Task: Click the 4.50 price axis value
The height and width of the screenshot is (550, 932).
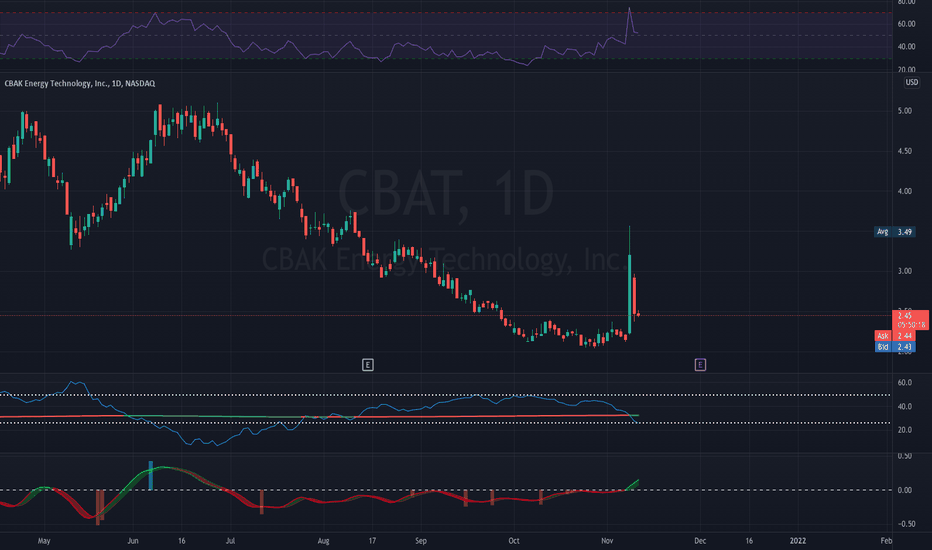Action: pos(905,151)
